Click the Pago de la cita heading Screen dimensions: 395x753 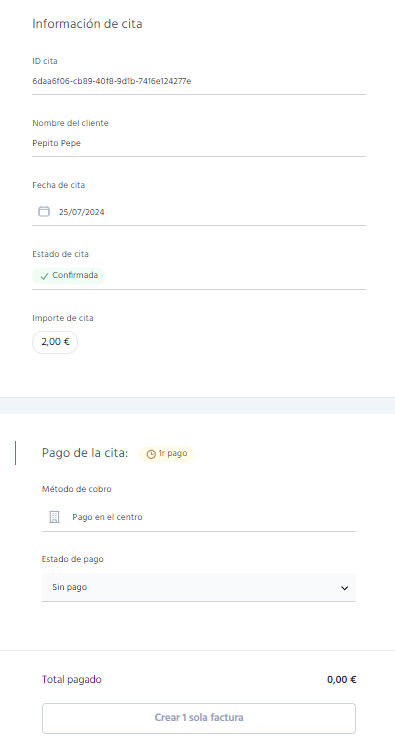[85, 453]
